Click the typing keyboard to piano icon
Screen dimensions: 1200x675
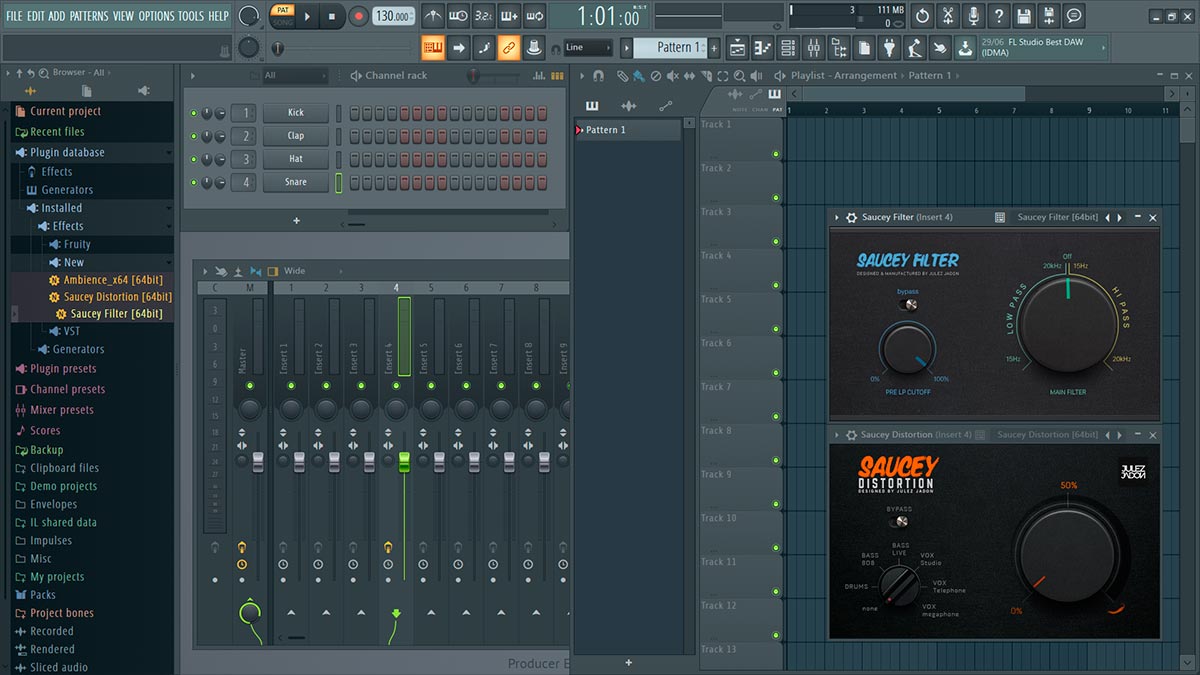433,48
